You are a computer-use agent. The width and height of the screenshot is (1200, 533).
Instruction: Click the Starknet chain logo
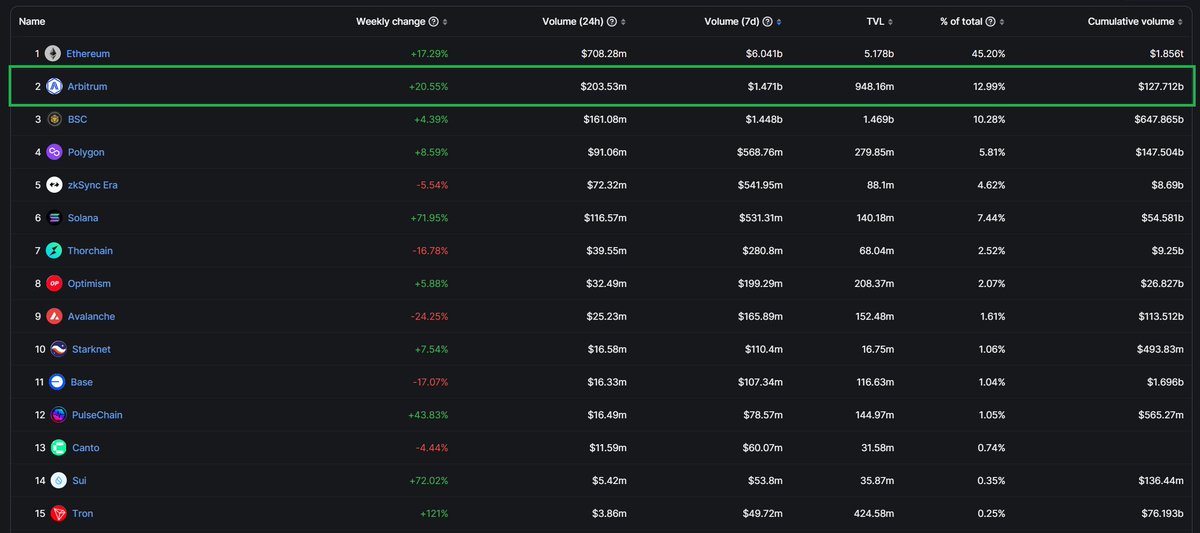[58, 349]
